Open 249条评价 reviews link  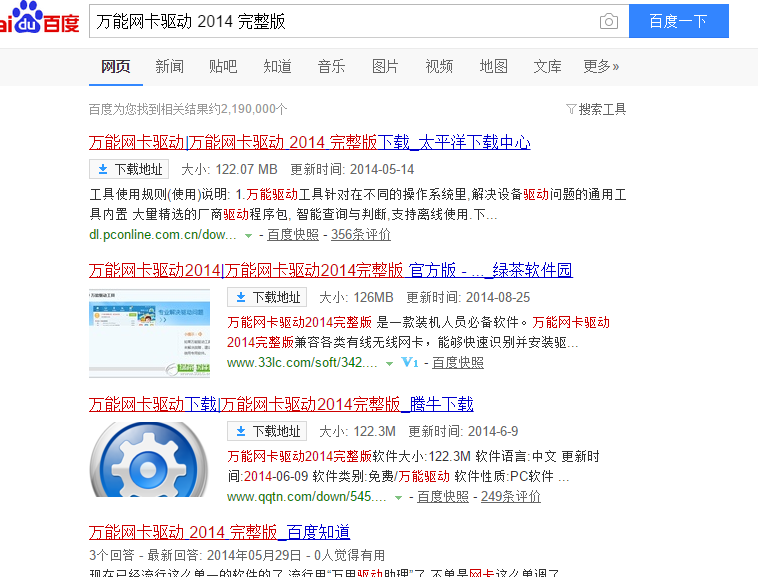pos(510,496)
